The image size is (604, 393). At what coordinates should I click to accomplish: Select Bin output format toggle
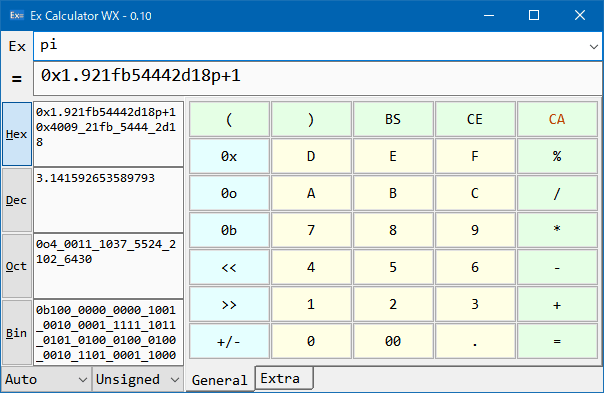(17, 333)
